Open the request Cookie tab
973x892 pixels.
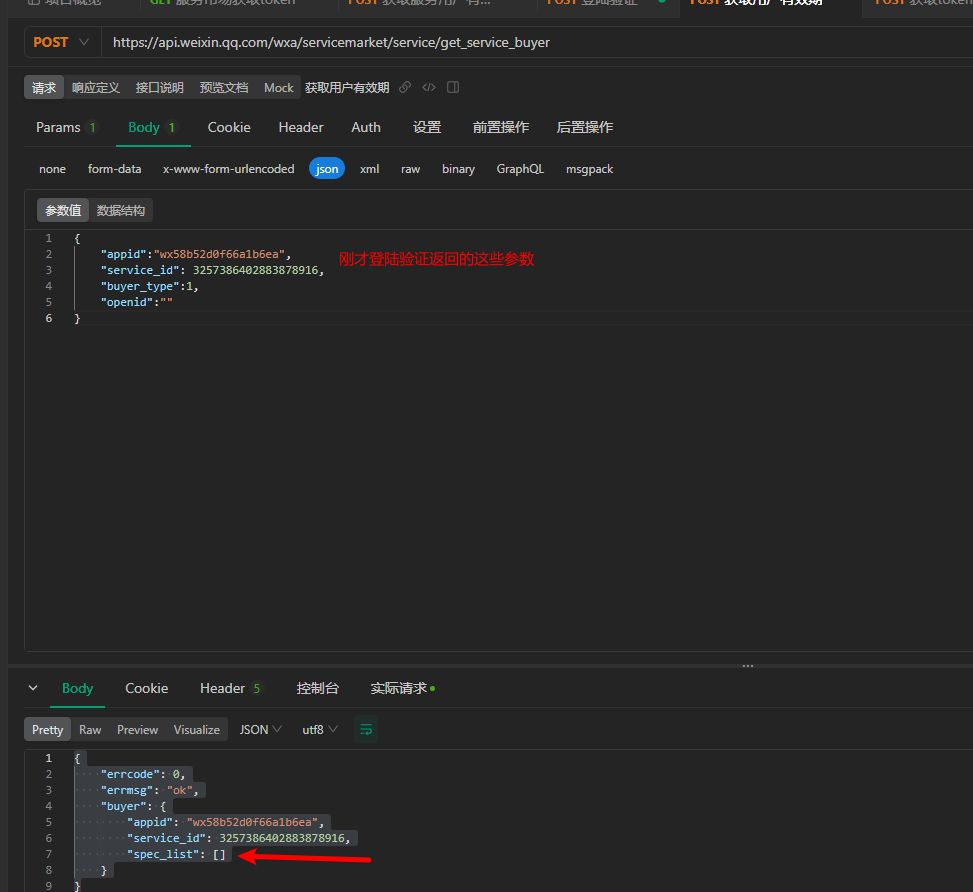point(229,127)
